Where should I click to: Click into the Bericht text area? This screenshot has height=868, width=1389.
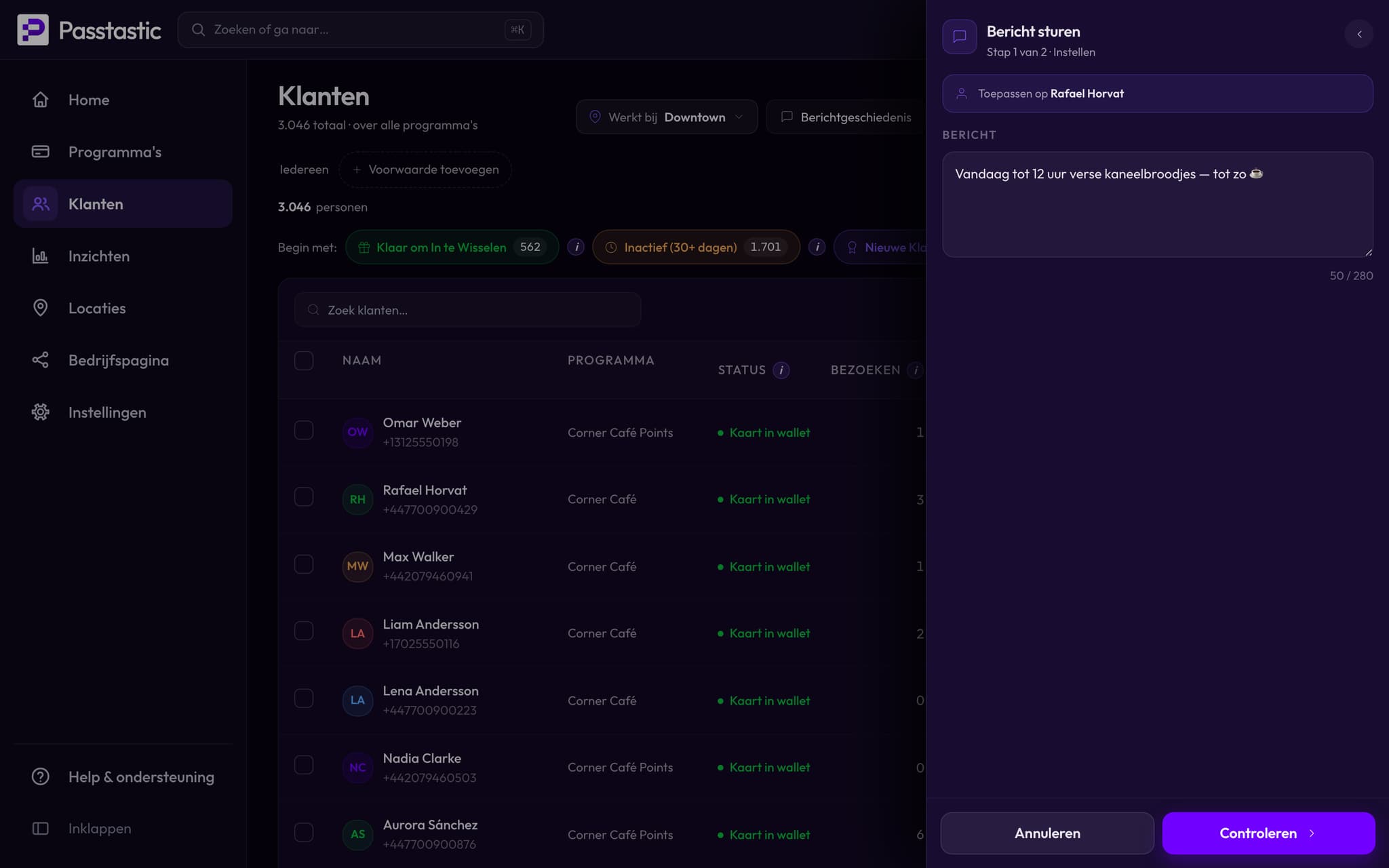[1157, 204]
